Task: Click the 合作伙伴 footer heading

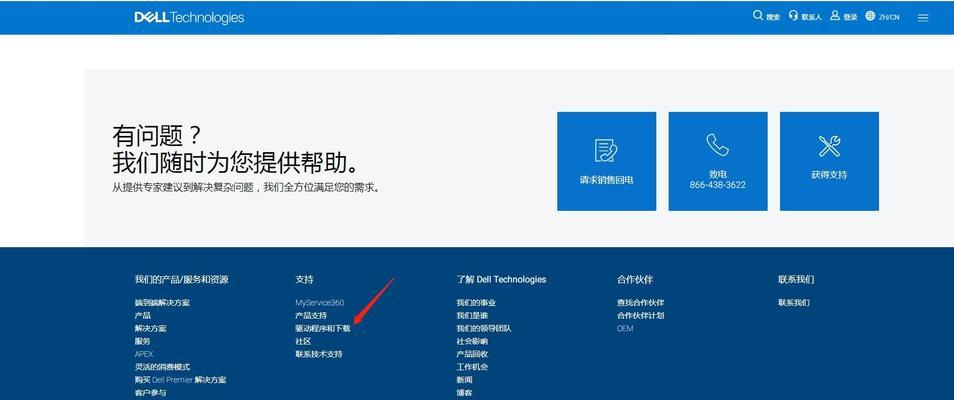Action: (x=635, y=279)
